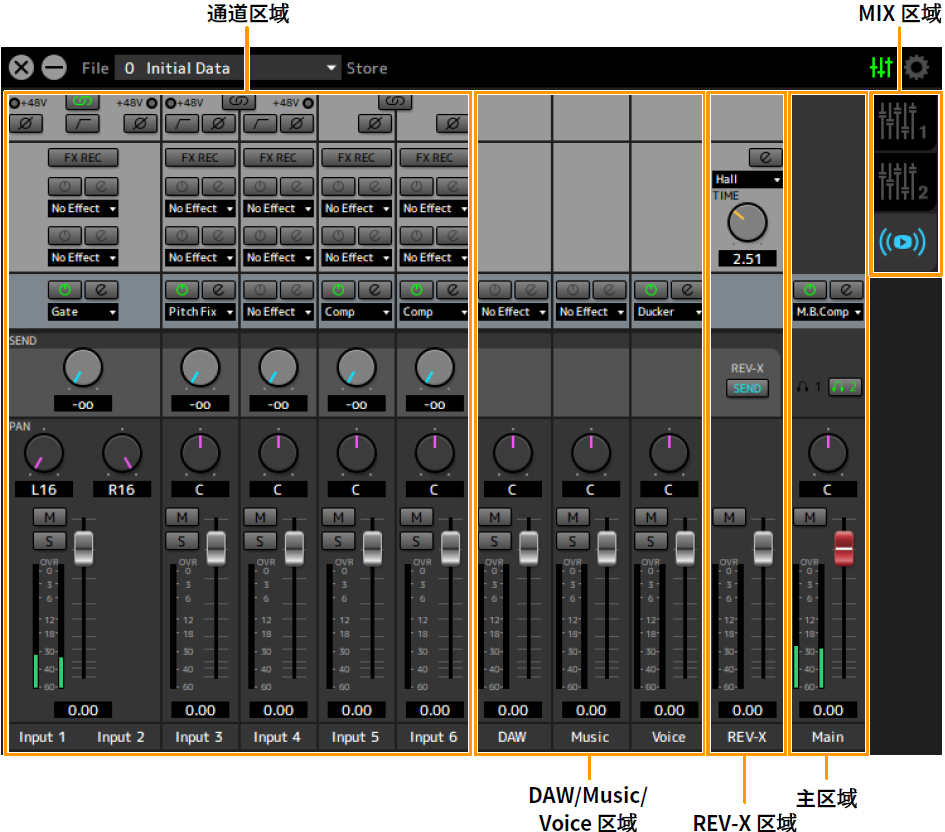Expand the Pitch Fix effect dropdown
945x832 pixels.
pos(200,312)
